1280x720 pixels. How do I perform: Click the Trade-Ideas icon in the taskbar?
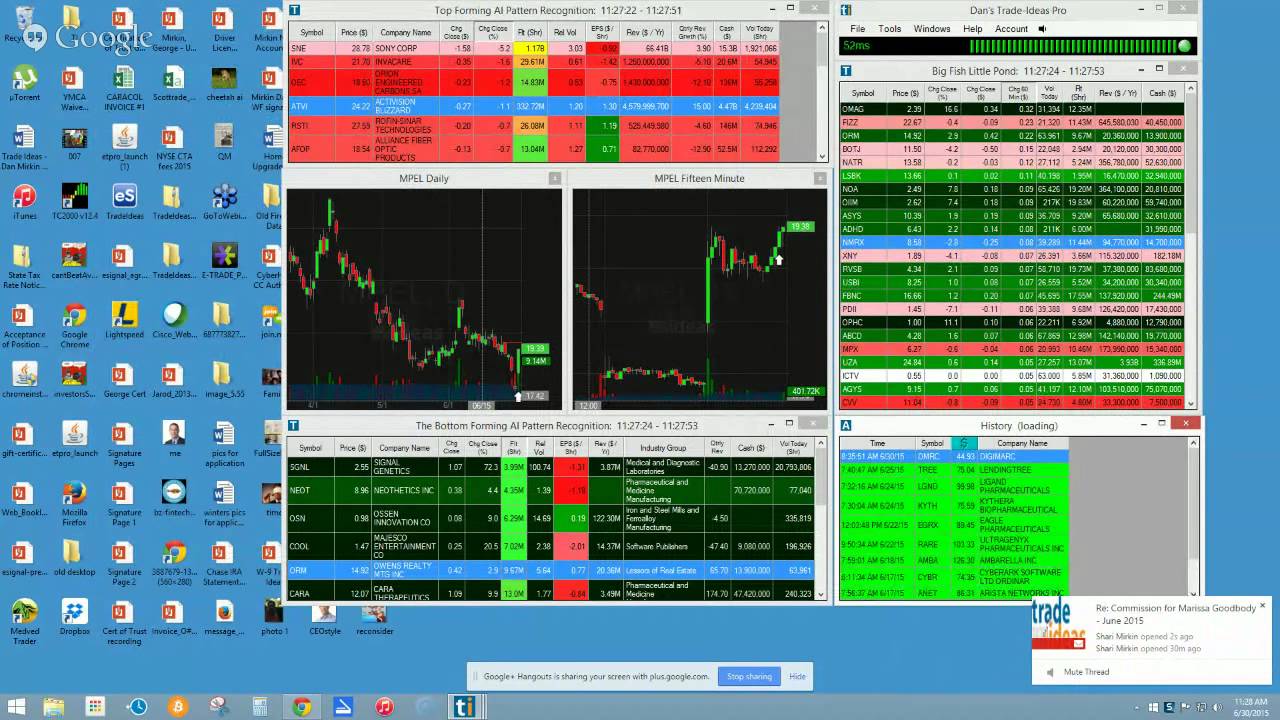click(x=462, y=706)
